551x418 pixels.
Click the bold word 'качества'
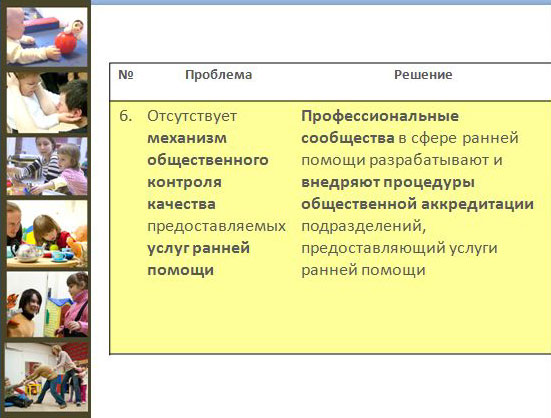coord(181,204)
